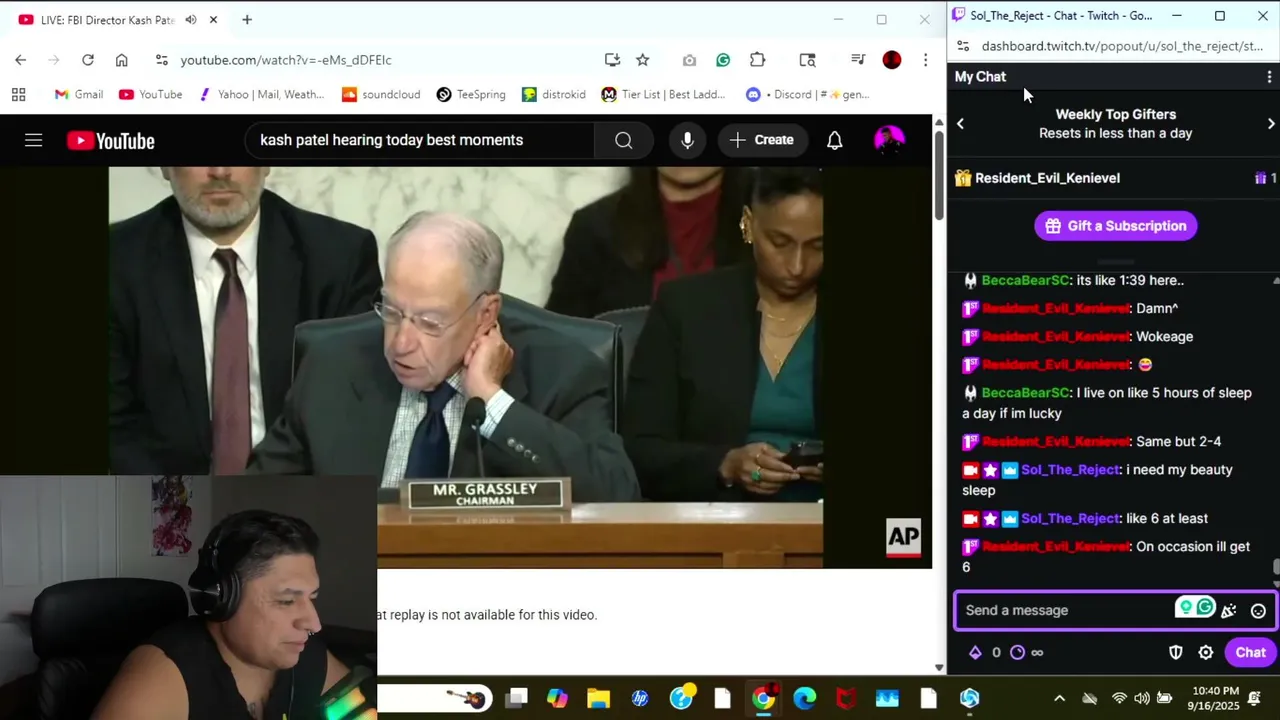
Task: Open site info icon in YouTube address bar
Action: click(161, 60)
